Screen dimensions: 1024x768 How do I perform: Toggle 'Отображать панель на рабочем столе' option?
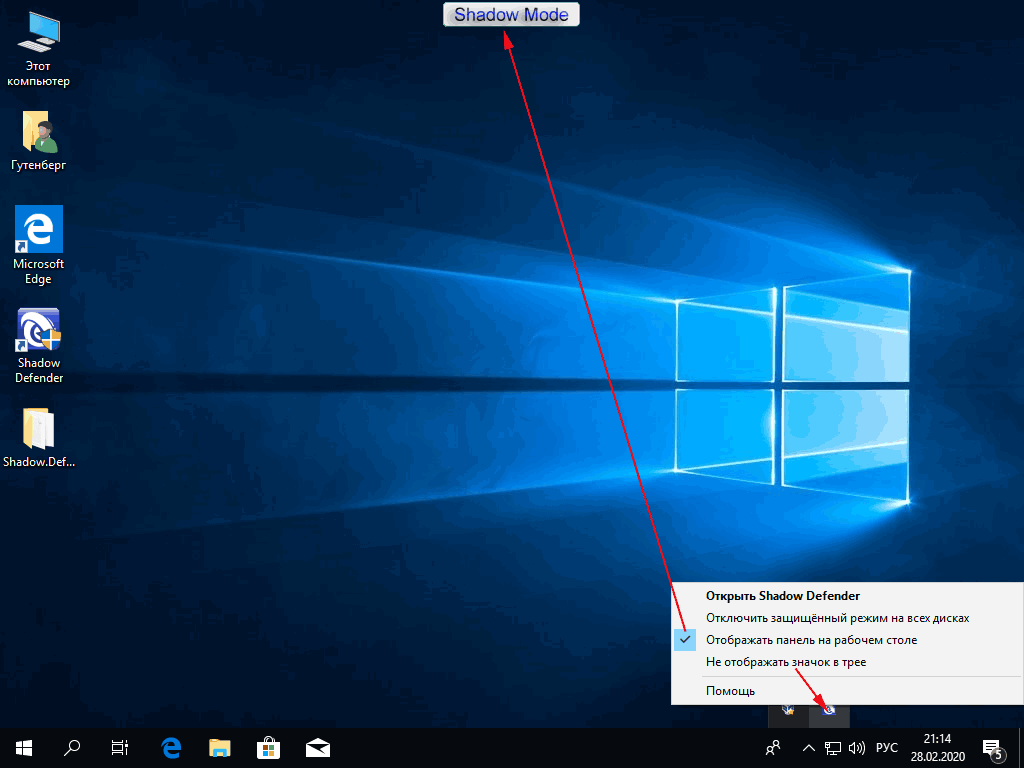[848, 640]
